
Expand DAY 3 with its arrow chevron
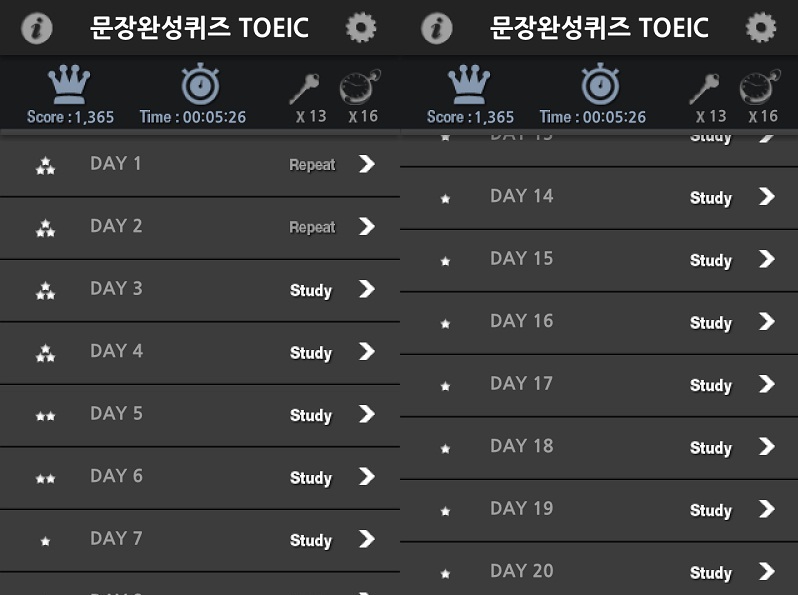[x=367, y=289]
